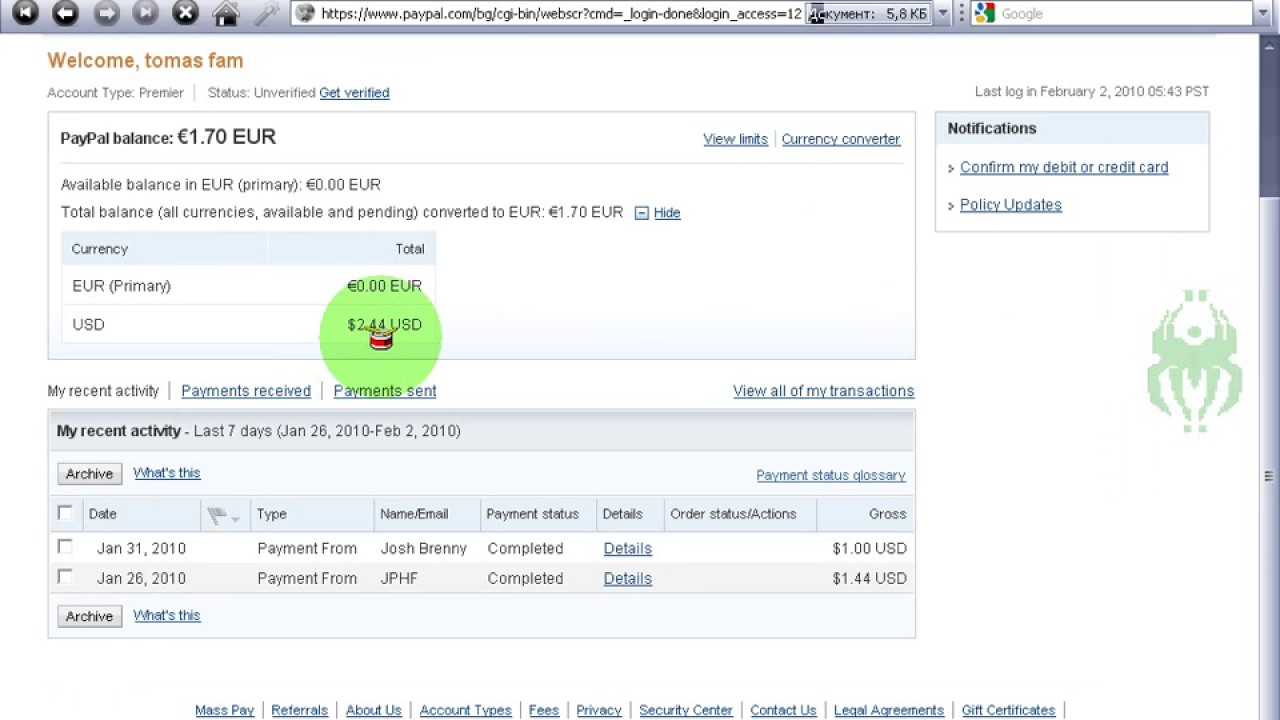This screenshot has height=720, width=1280.
Task: Open the Mass Pay footer link
Action: (x=224, y=710)
